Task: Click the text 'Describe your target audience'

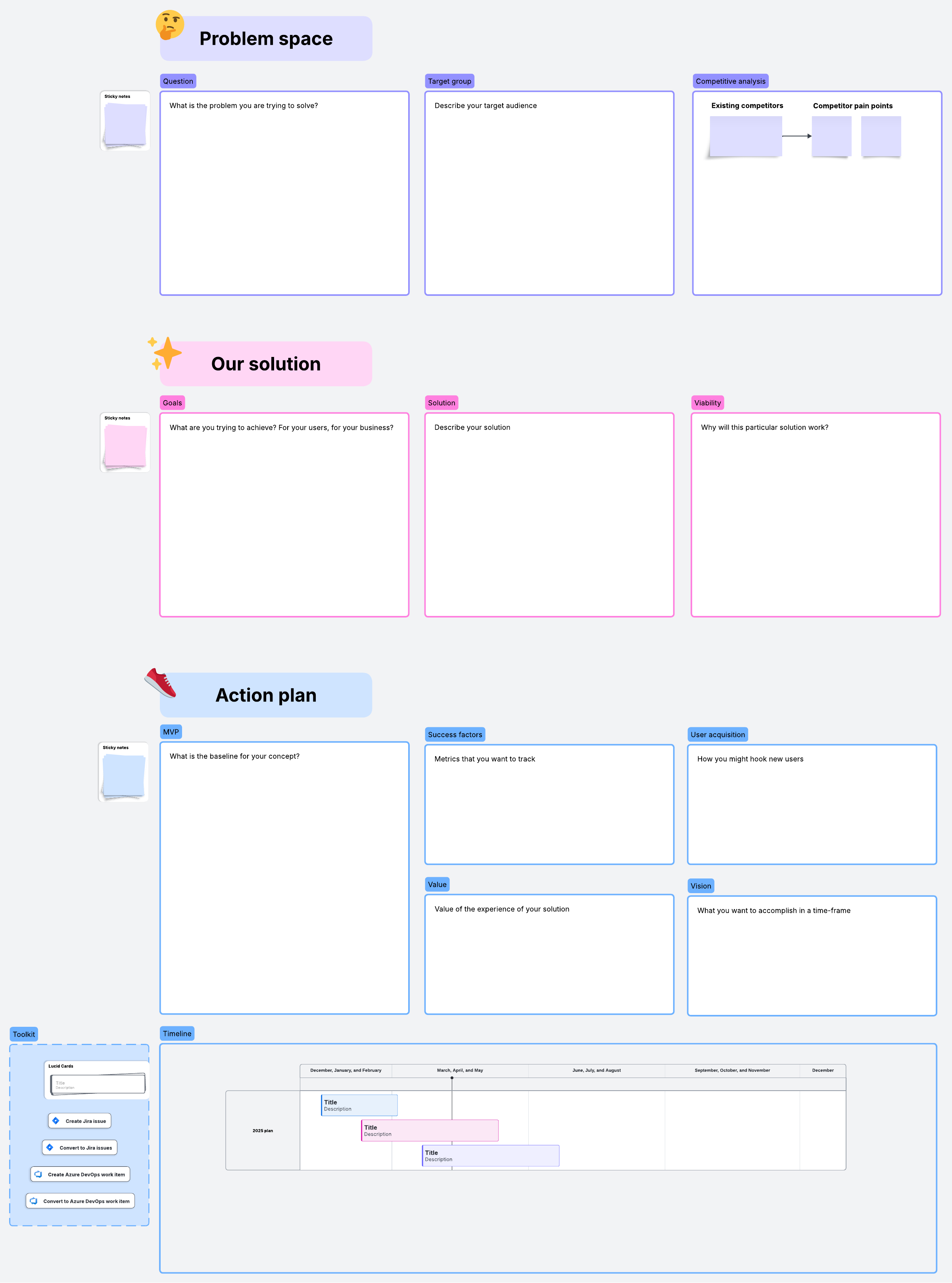Action: click(x=485, y=105)
